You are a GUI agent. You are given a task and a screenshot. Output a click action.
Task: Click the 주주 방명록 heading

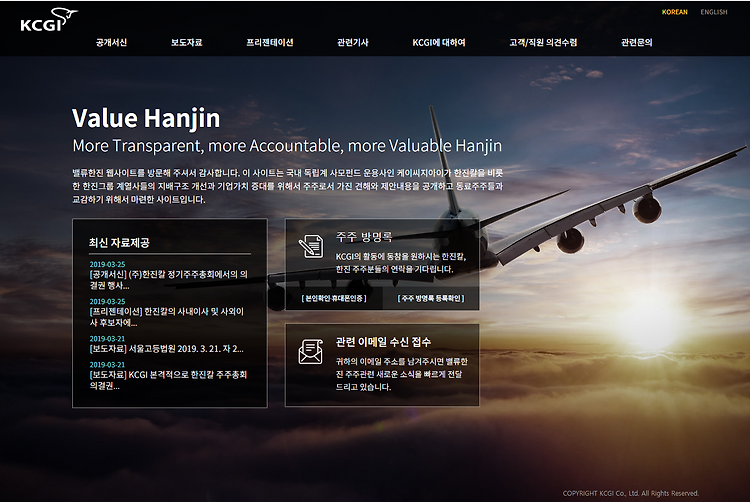tap(364, 237)
